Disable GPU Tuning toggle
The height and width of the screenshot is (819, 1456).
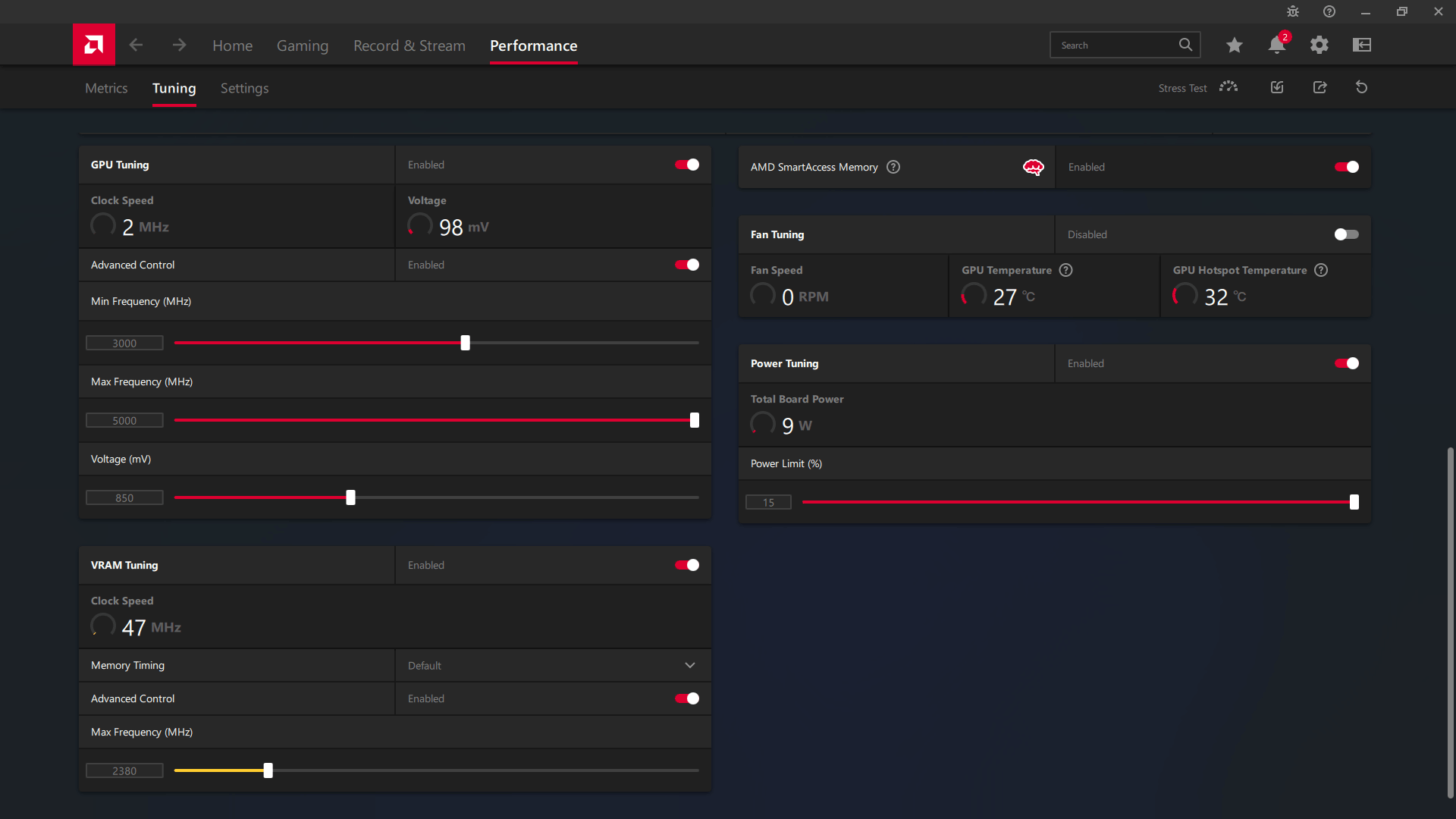tap(687, 165)
